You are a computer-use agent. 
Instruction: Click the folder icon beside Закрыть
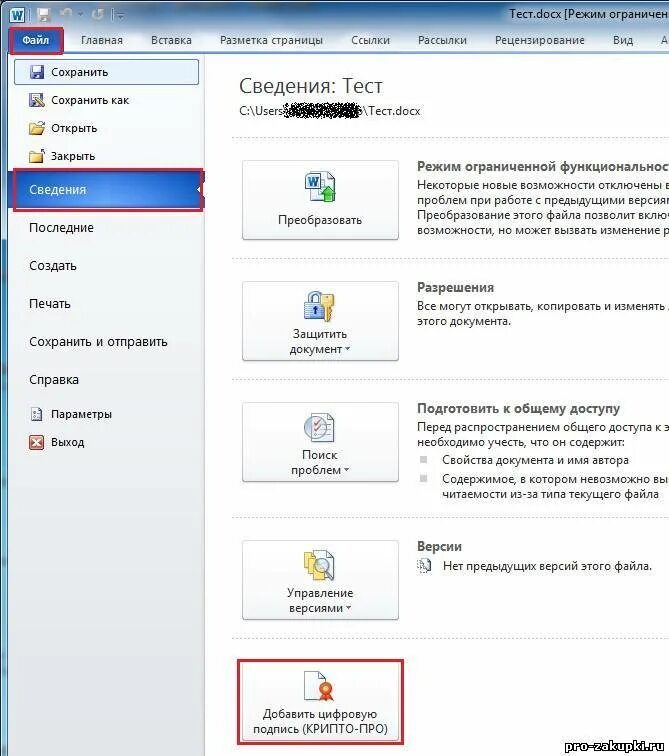[x=37, y=156]
